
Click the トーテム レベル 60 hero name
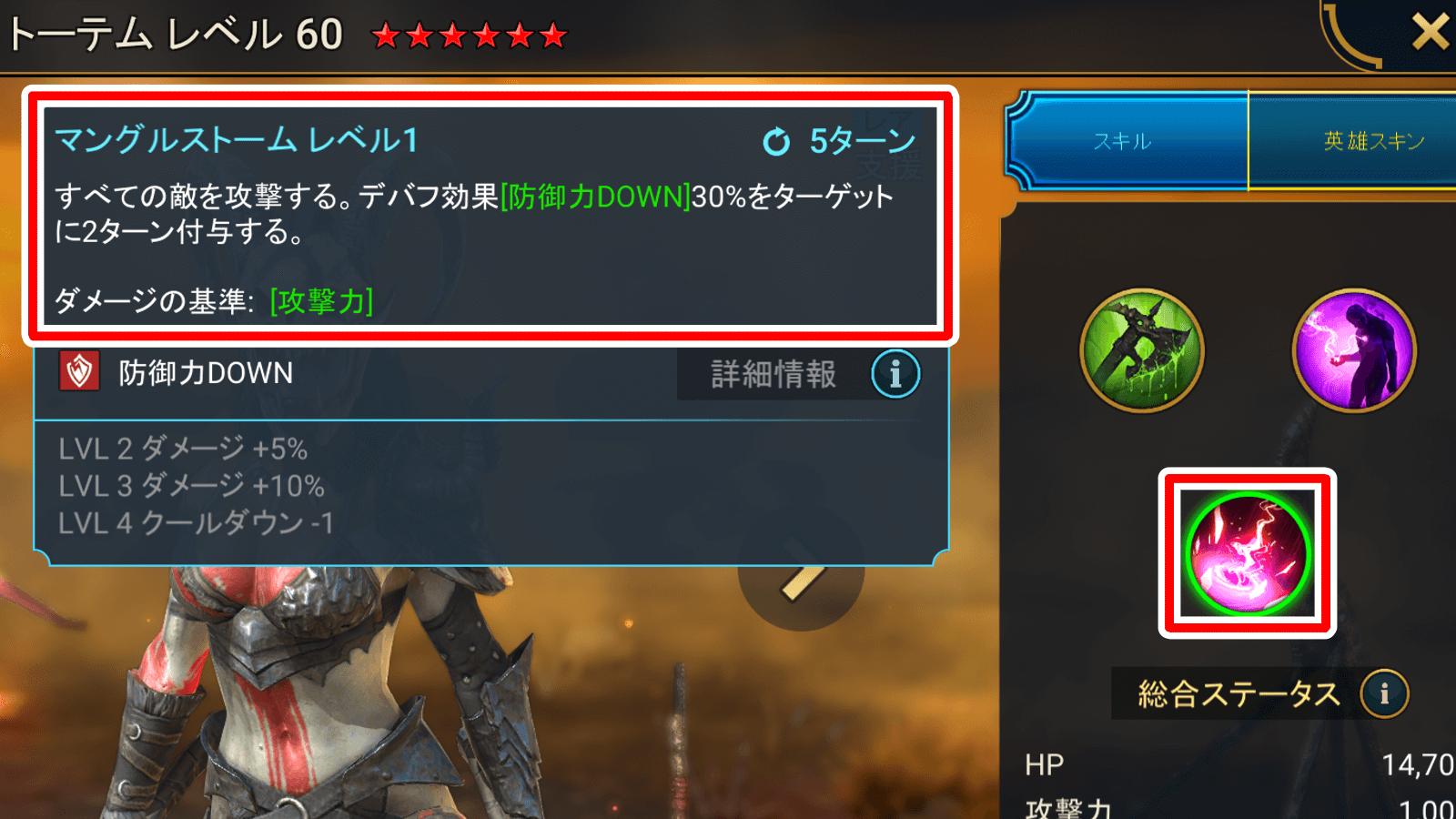175,35
